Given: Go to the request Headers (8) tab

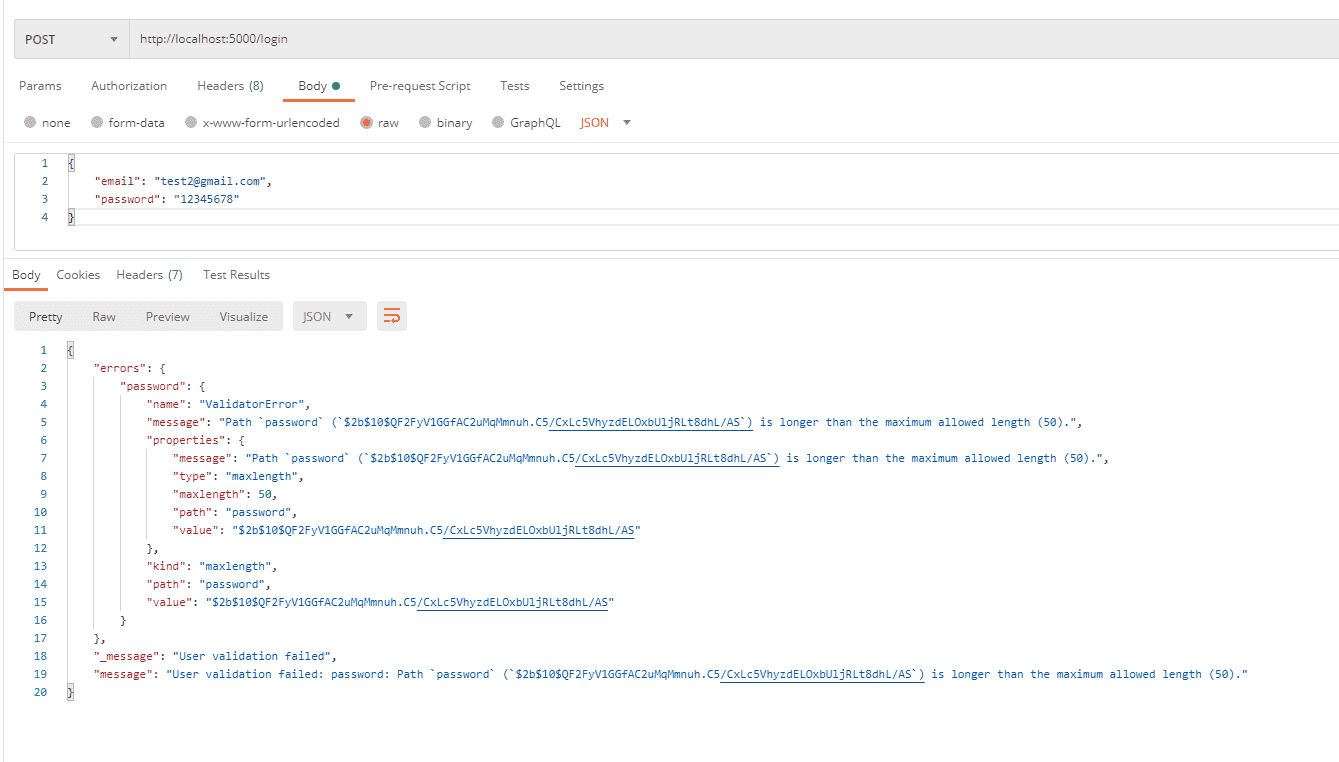Looking at the screenshot, I should coord(230,86).
